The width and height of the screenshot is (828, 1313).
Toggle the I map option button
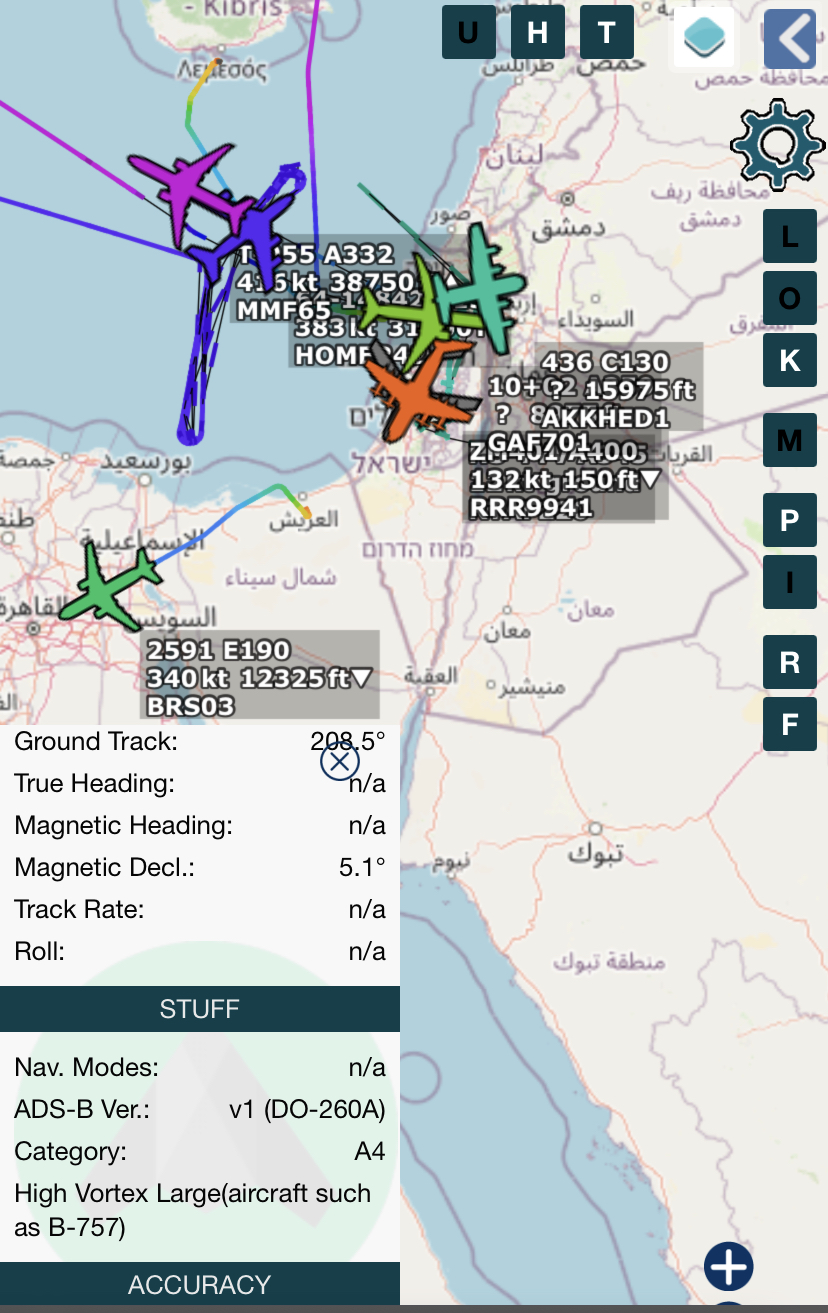(x=790, y=582)
